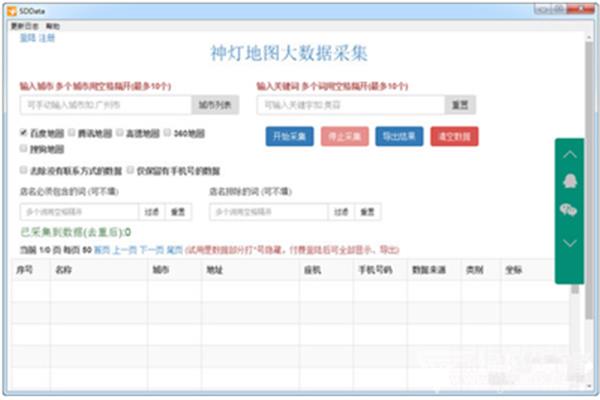
Task: Click the 城市 column header
Action: [174, 270]
